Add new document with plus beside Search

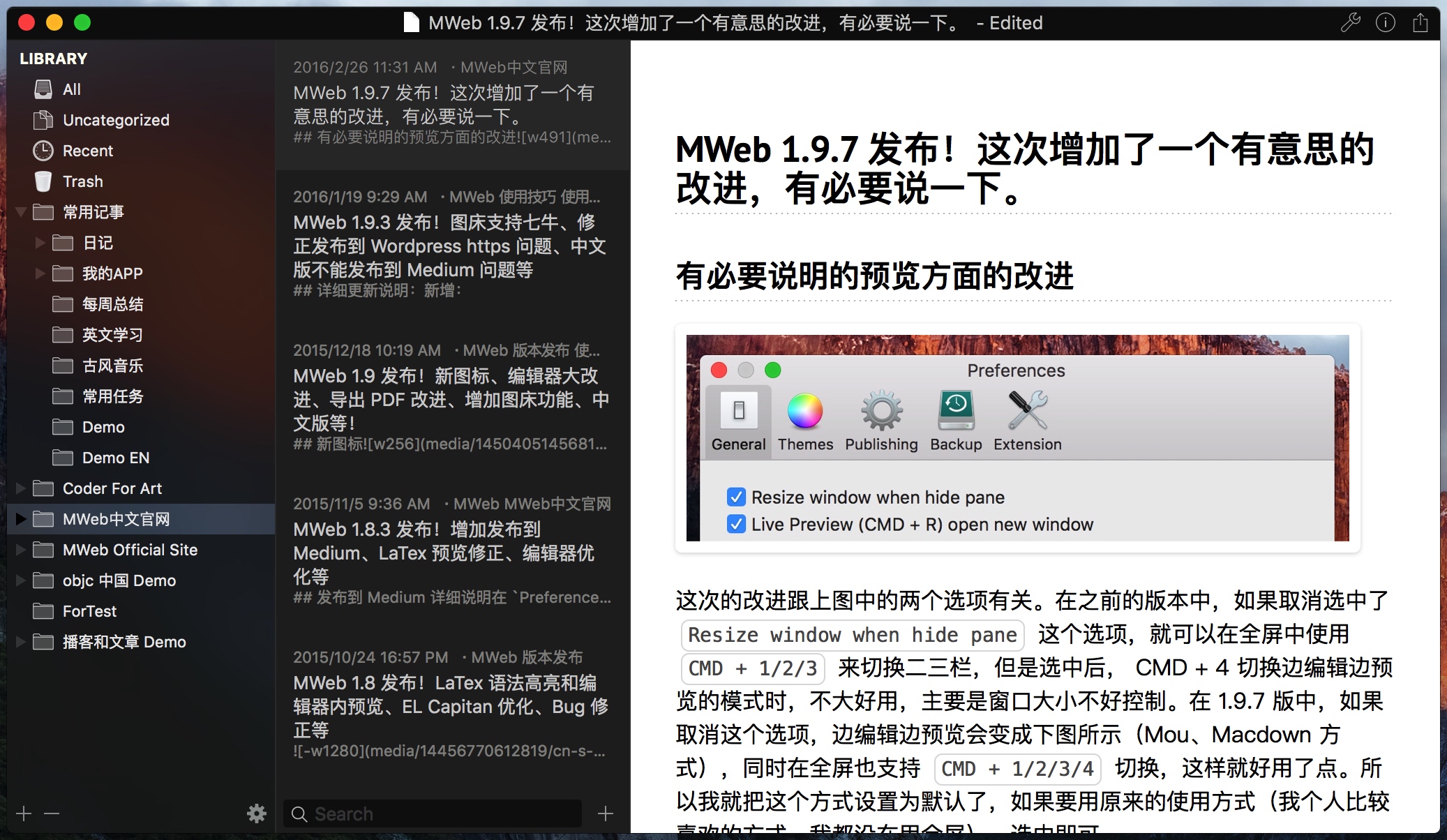[x=606, y=813]
